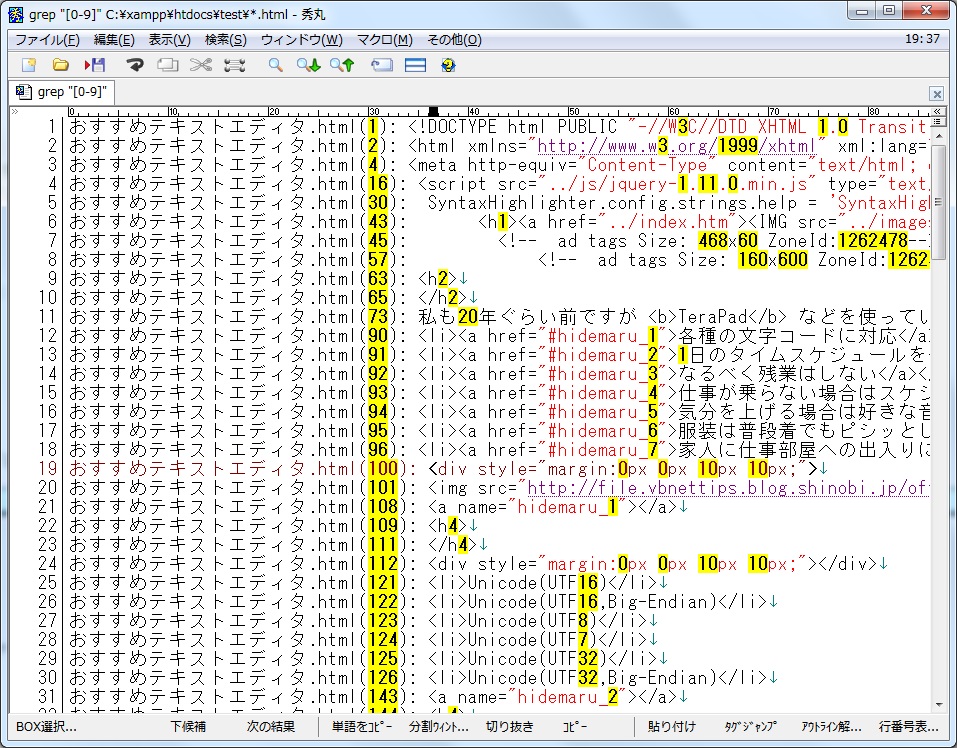Click the text hidemaru_2 in row 31
957x748 pixels.
click(x=568, y=697)
